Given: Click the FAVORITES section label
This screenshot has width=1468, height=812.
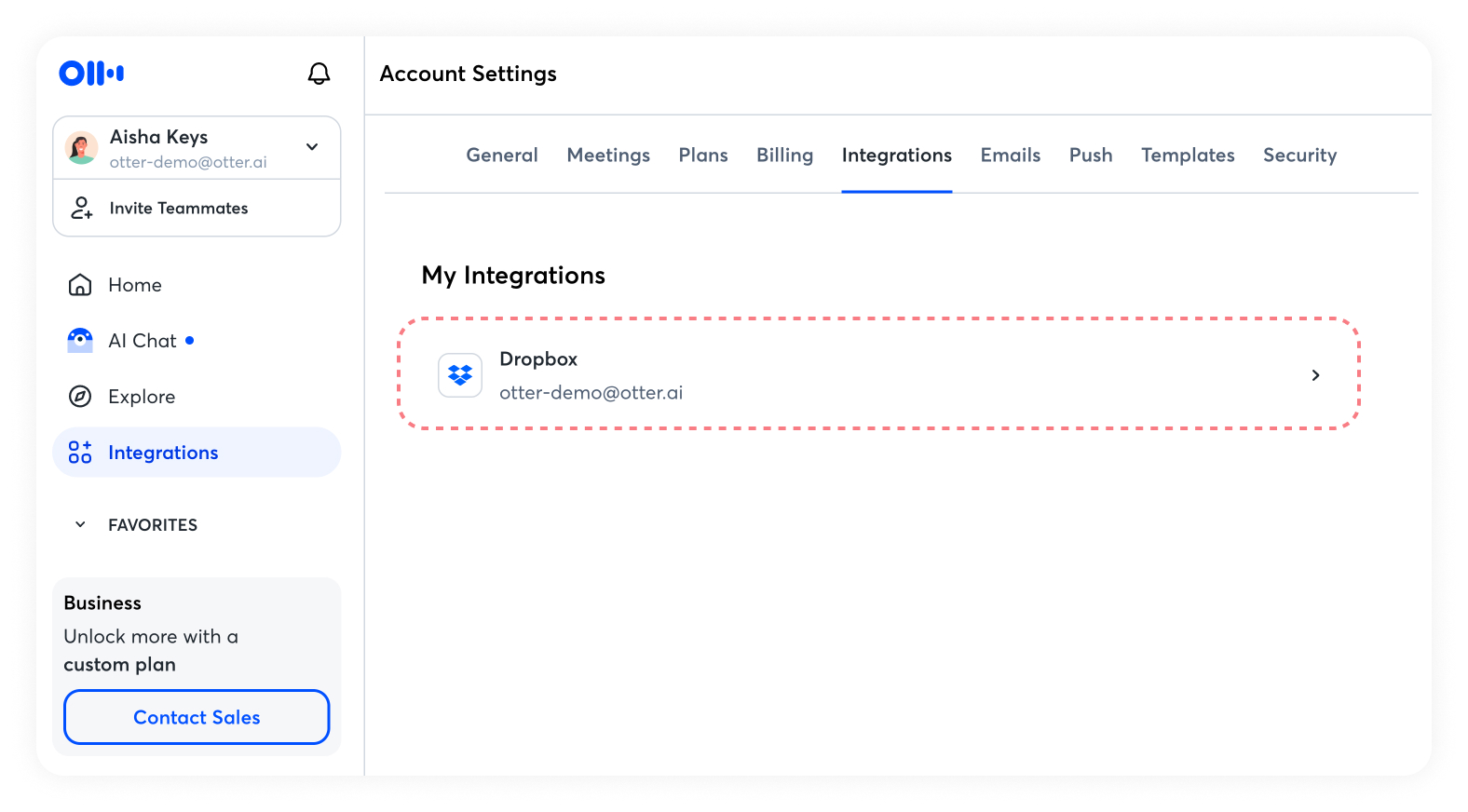Looking at the screenshot, I should coord(153,525).
